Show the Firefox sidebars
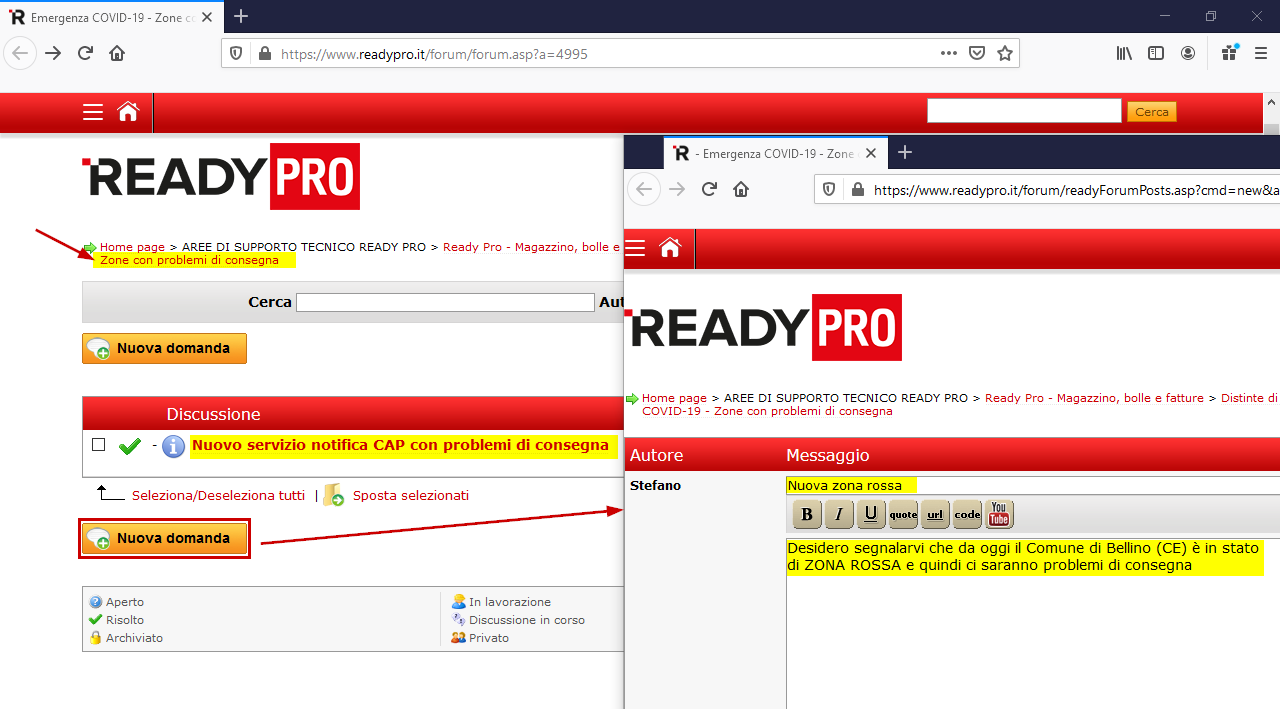Screen dimensions: 1280x709 point(1156,53)
